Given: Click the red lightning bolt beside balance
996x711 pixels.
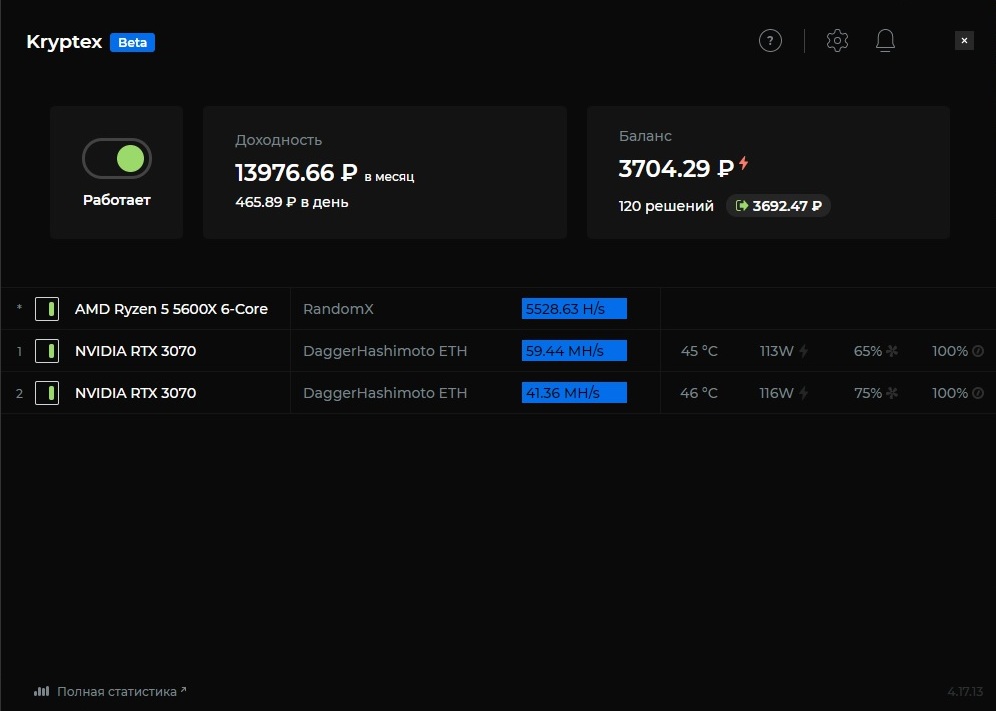Looking at the screenshot, I should (743, 164).
